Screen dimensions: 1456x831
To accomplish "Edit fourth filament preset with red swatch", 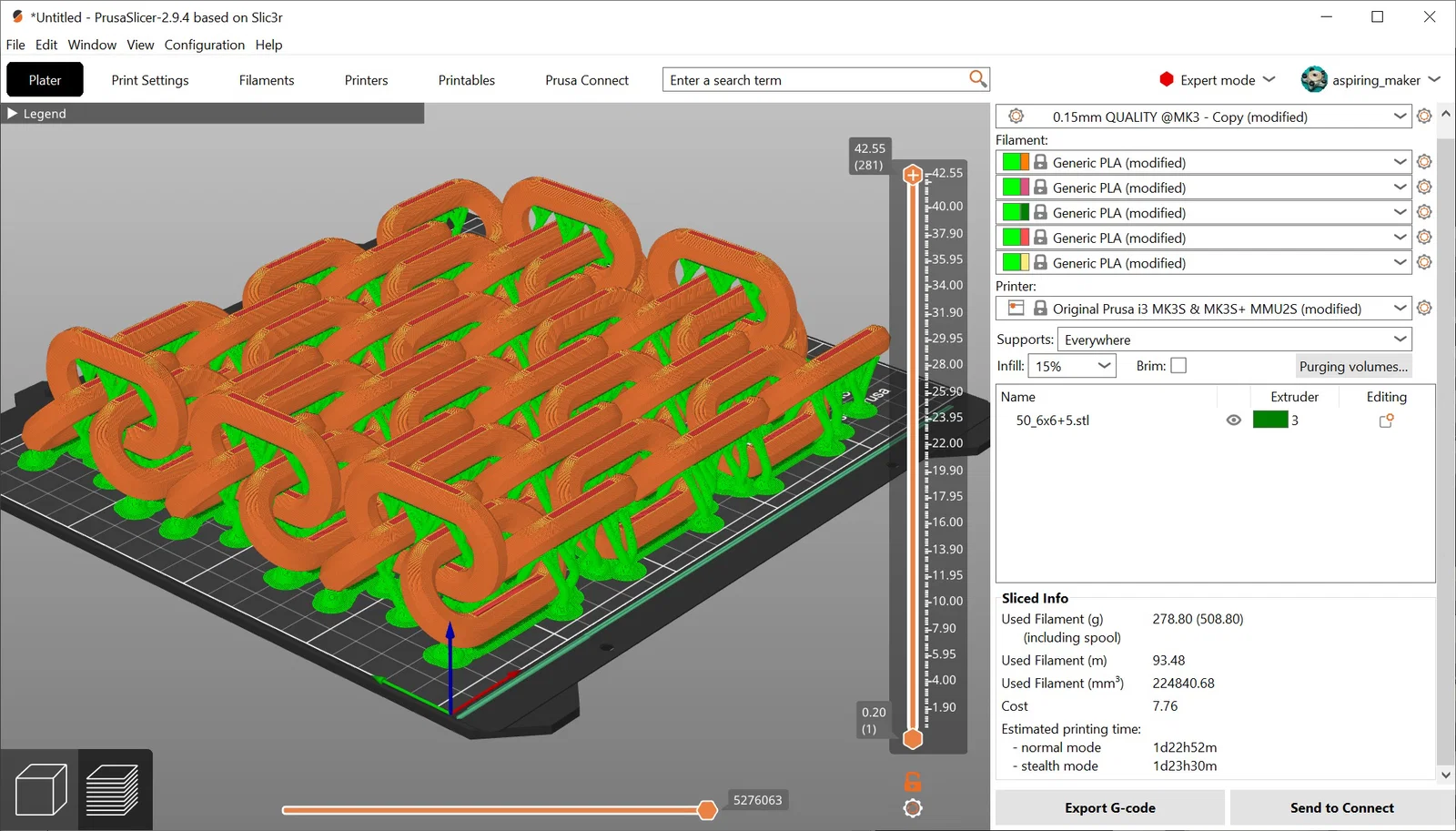I will (x=1424, y=237).
